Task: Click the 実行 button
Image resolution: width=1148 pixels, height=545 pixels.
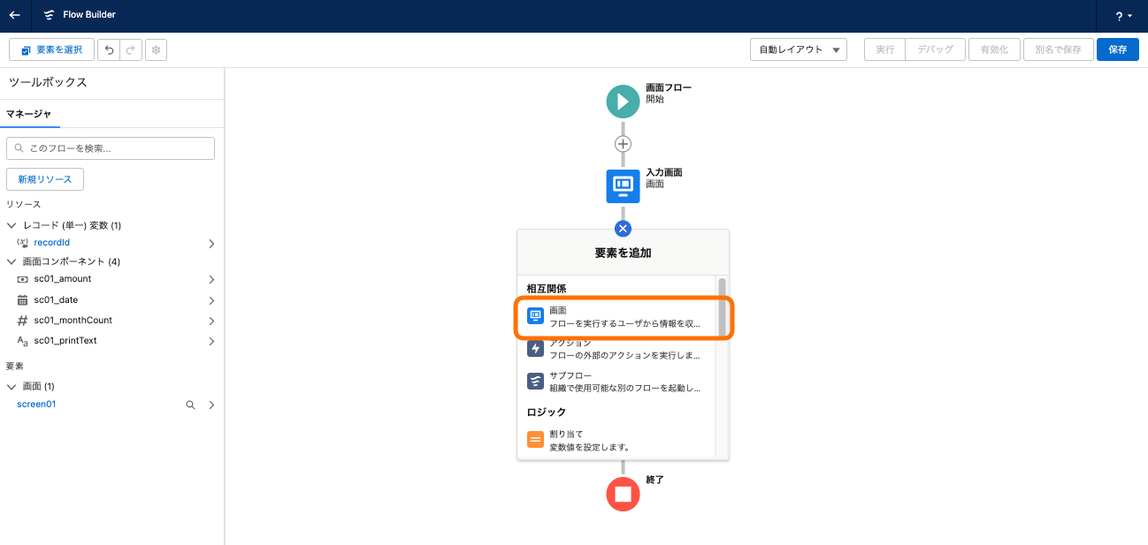Action: pyautogui.click(x=884, y=50)
